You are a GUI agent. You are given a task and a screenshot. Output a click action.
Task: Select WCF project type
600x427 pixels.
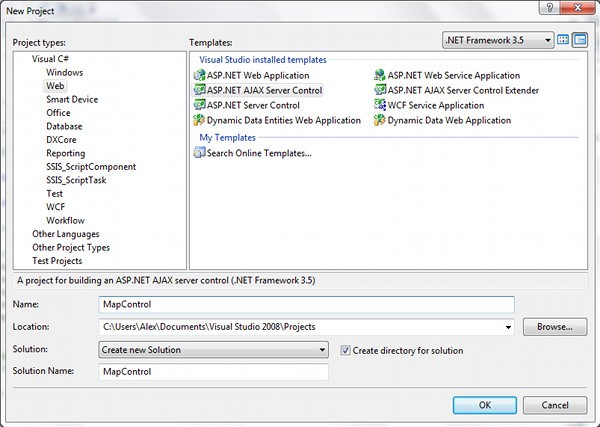pyautogui.click(x=55, y=207)
